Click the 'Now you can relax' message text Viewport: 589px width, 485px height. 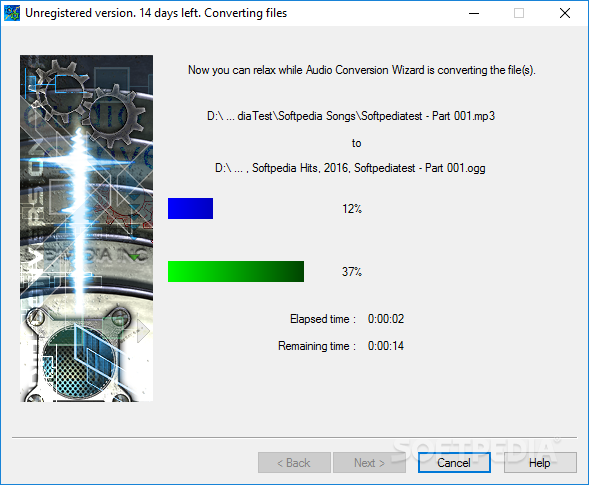[x=361, y=70]
